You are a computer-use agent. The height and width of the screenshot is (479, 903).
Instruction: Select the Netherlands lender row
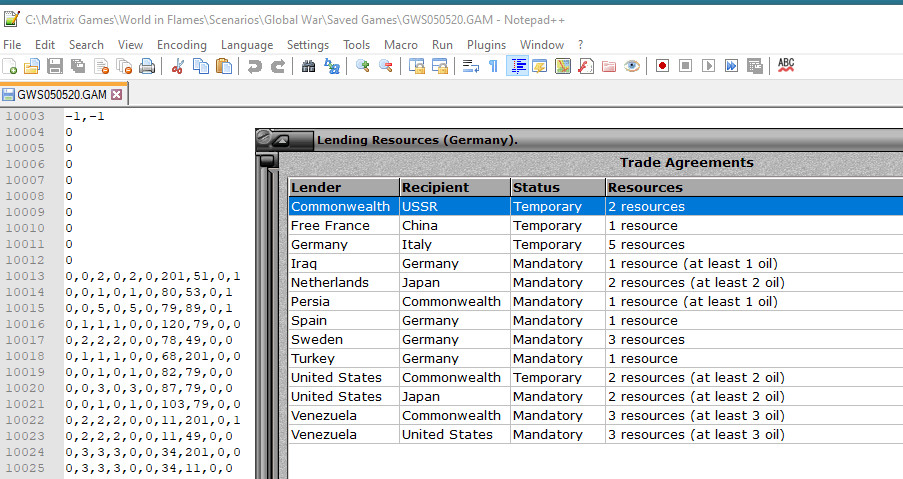point(596,282)
